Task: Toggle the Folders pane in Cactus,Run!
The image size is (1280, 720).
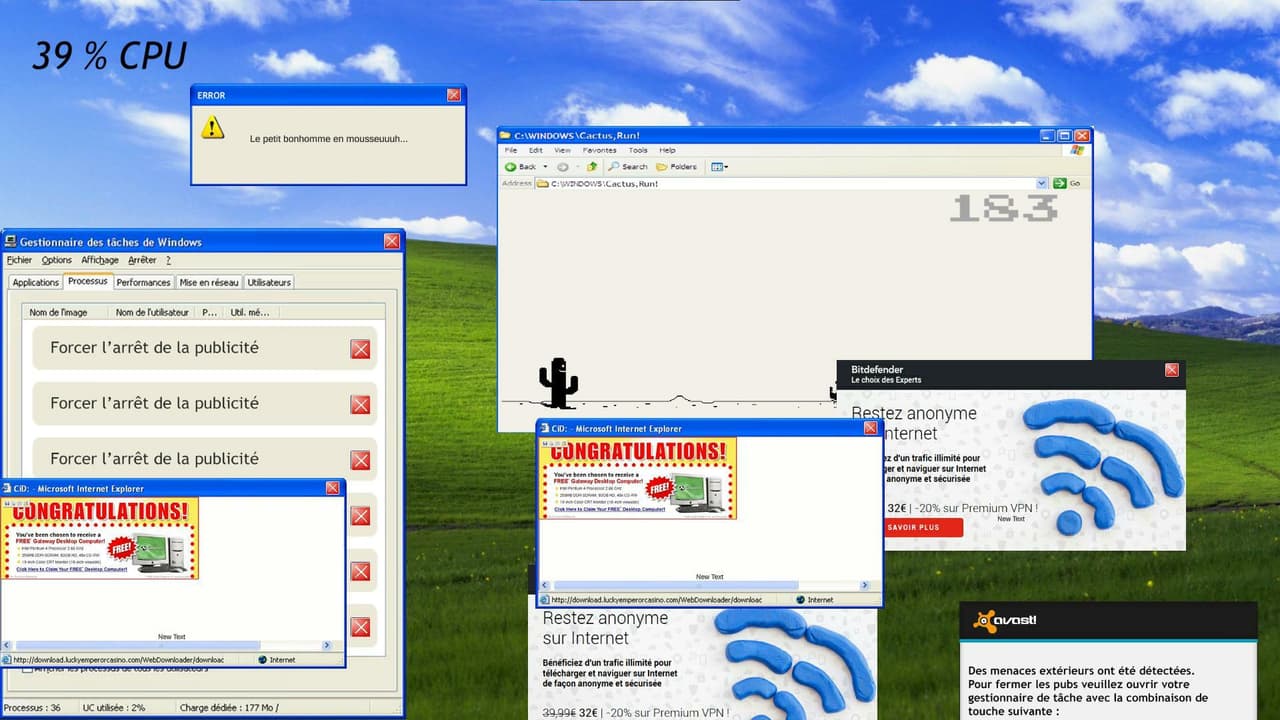Action: (677, 167)
